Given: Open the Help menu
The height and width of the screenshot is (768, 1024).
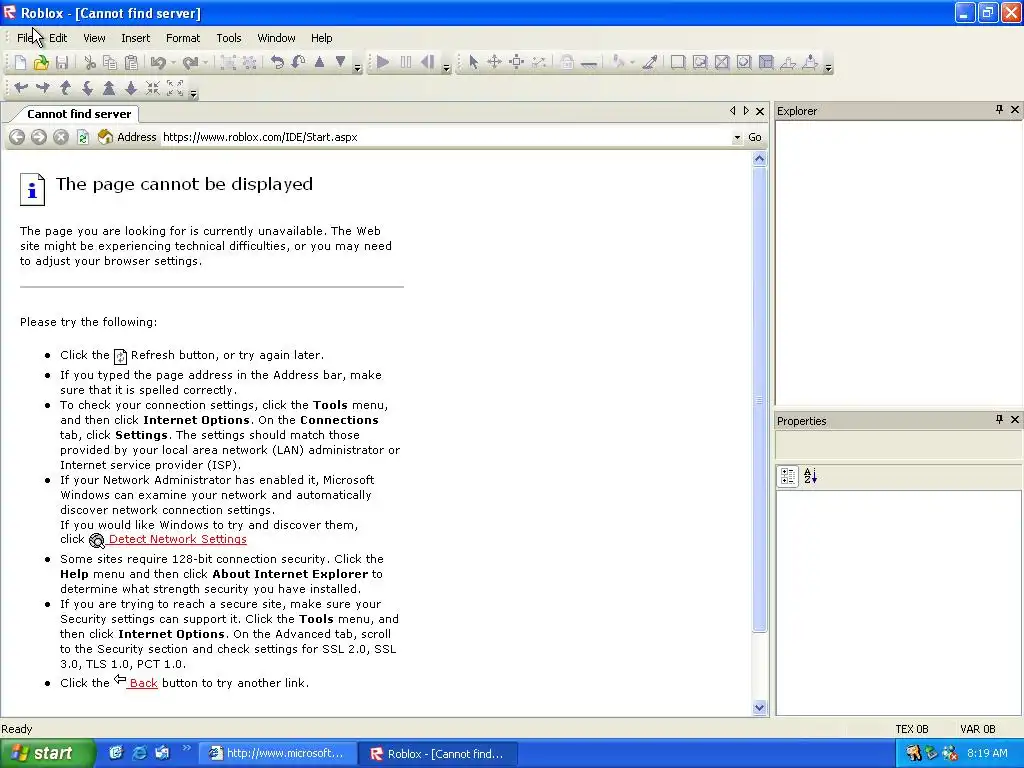Looking at the screenshot, I should (x=321, y=38).
